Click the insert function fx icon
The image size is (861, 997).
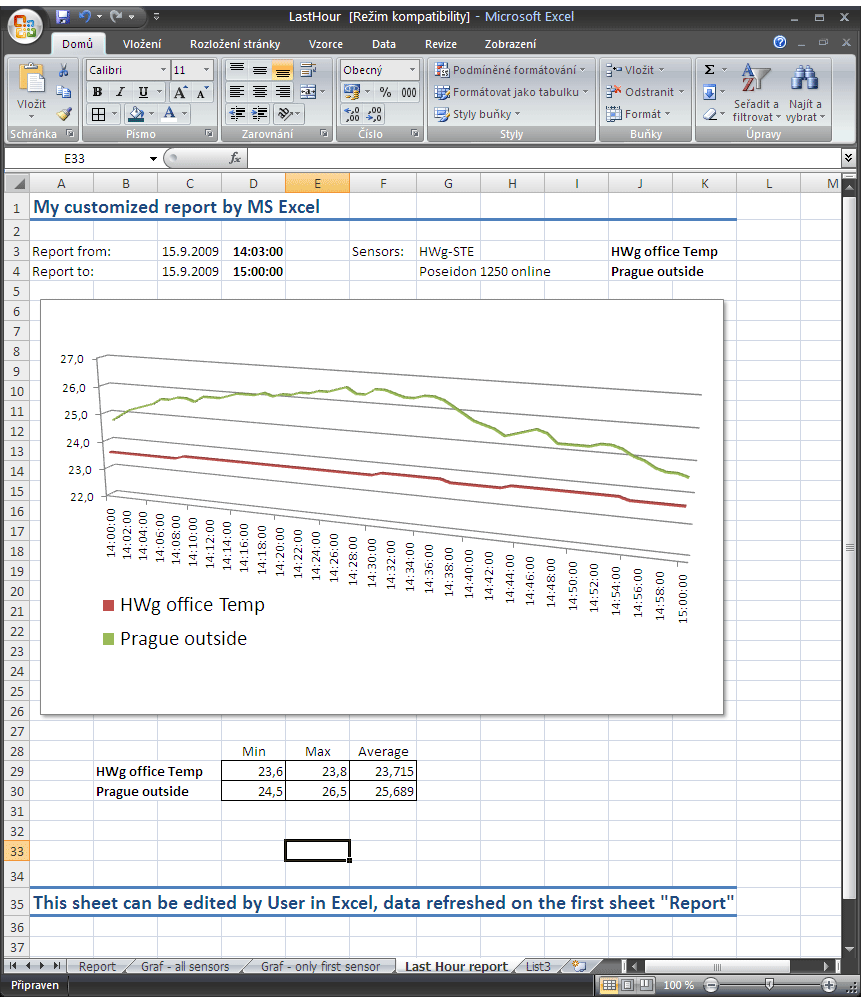point(235,158)
